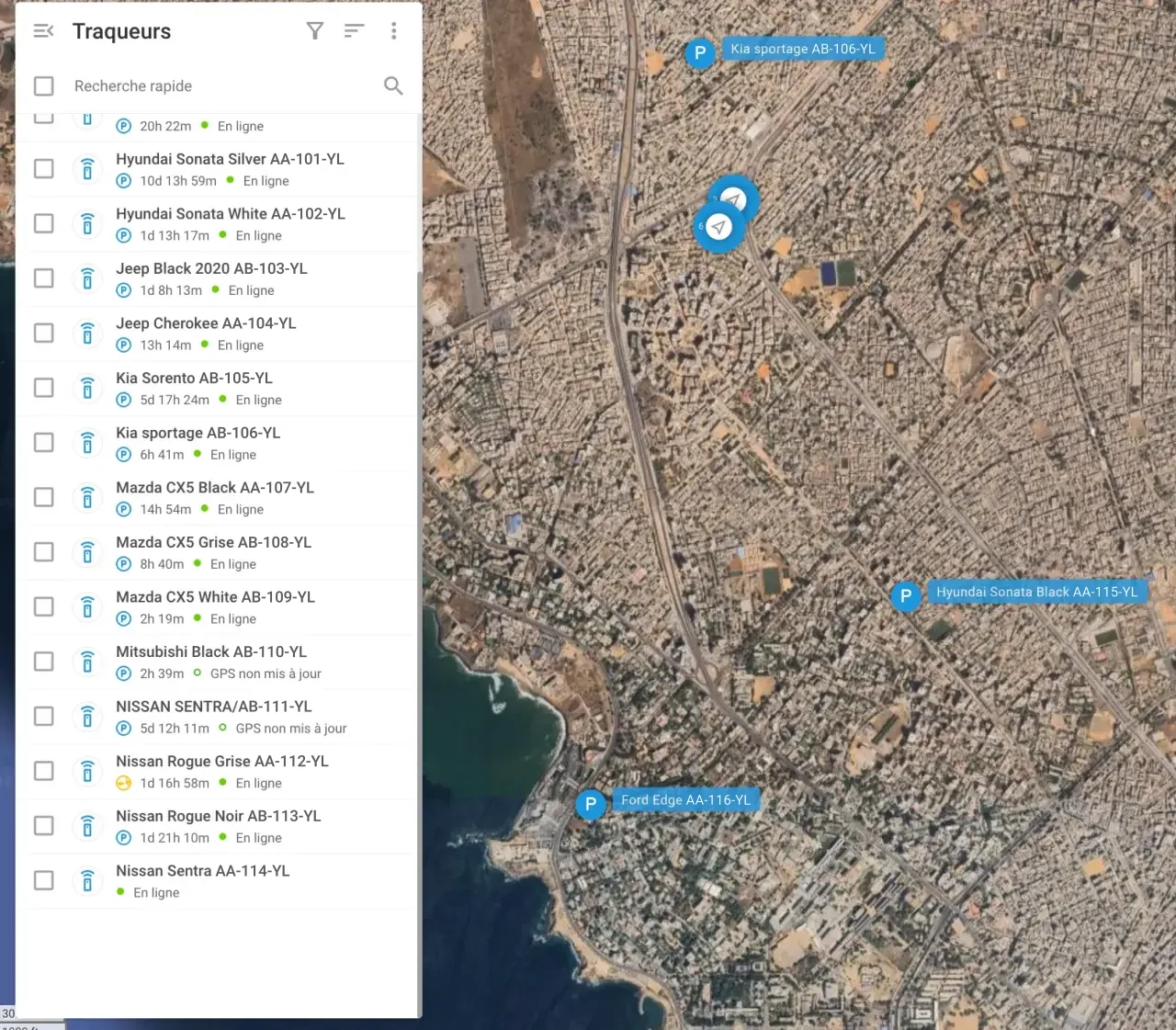Click tracker icon for Hyundai Sonata Silver AA-101-YL
The height and width of the screenshot is (1030, 1176).
pyautogui.click(x=87, y=169)
